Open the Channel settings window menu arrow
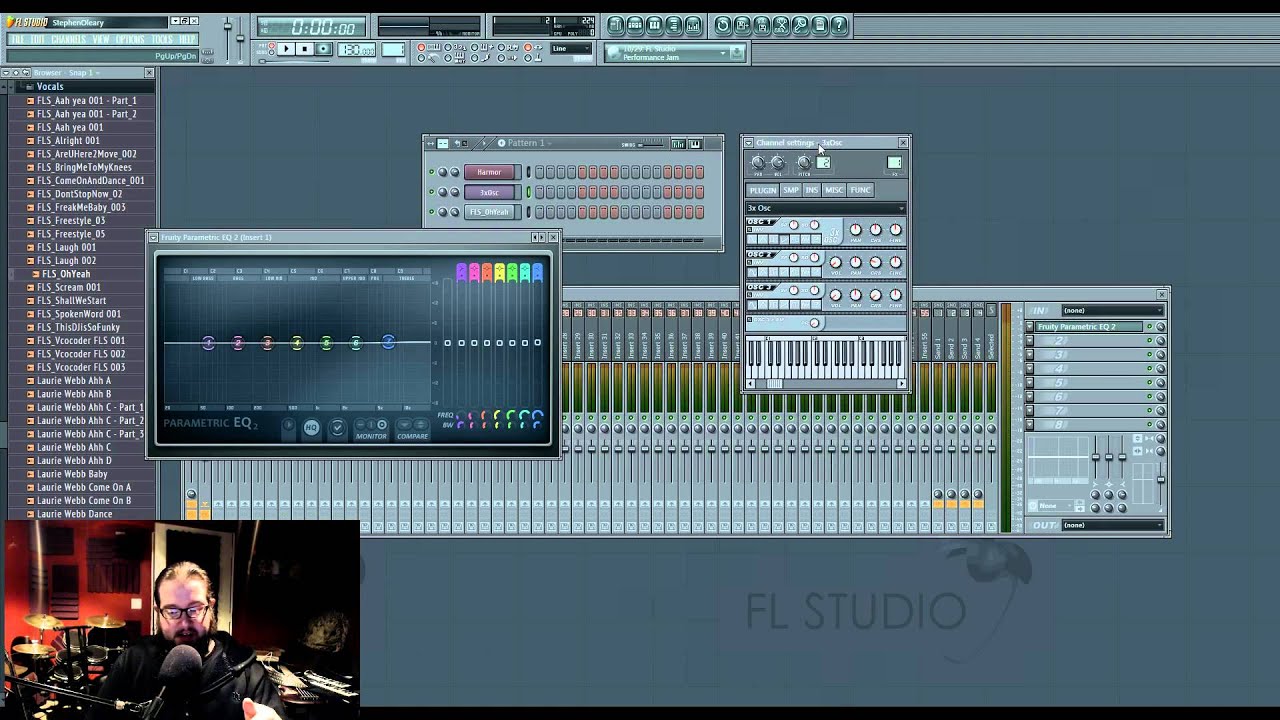 coord(749,143)
